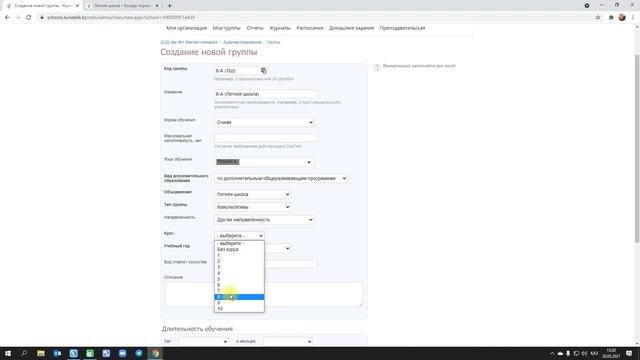Viewport: 640px width, 360px height.
Task: Open Windows taskbar search
Action: coord(24,353)
